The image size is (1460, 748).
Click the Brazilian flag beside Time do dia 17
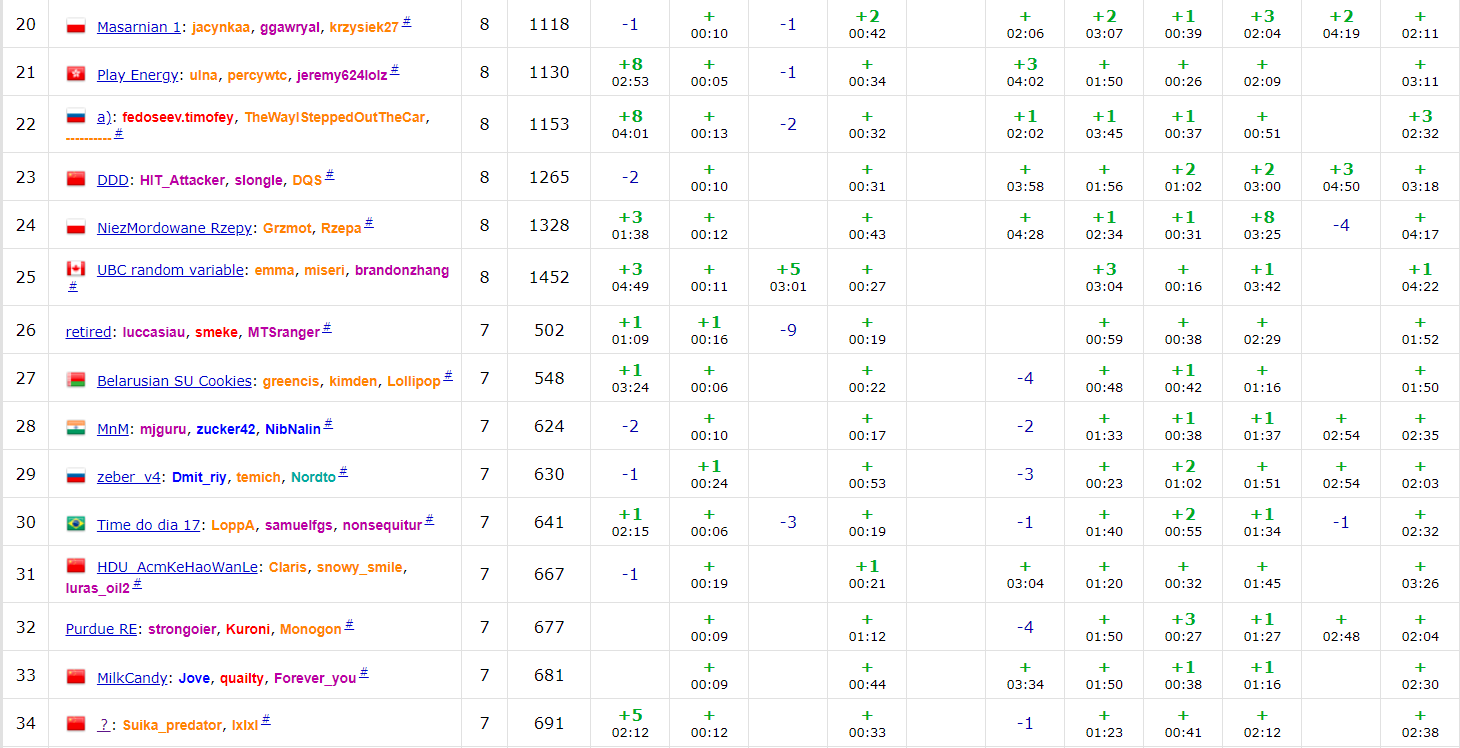pyautogui.click(x=76, y=524)
